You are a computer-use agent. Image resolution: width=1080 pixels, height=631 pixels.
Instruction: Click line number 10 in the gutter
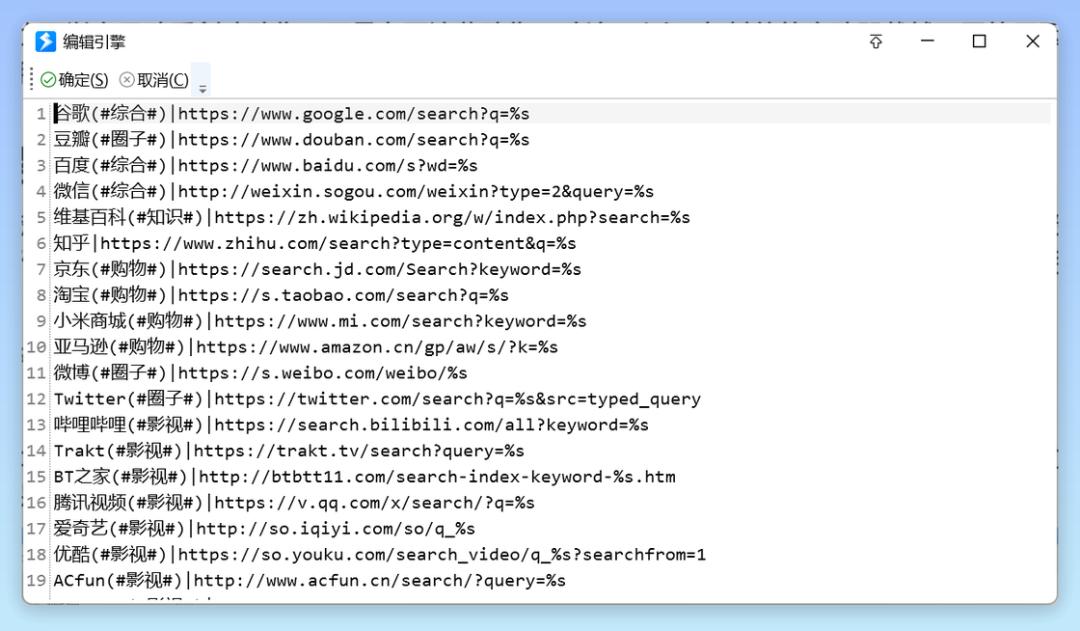tap(37, 347)
